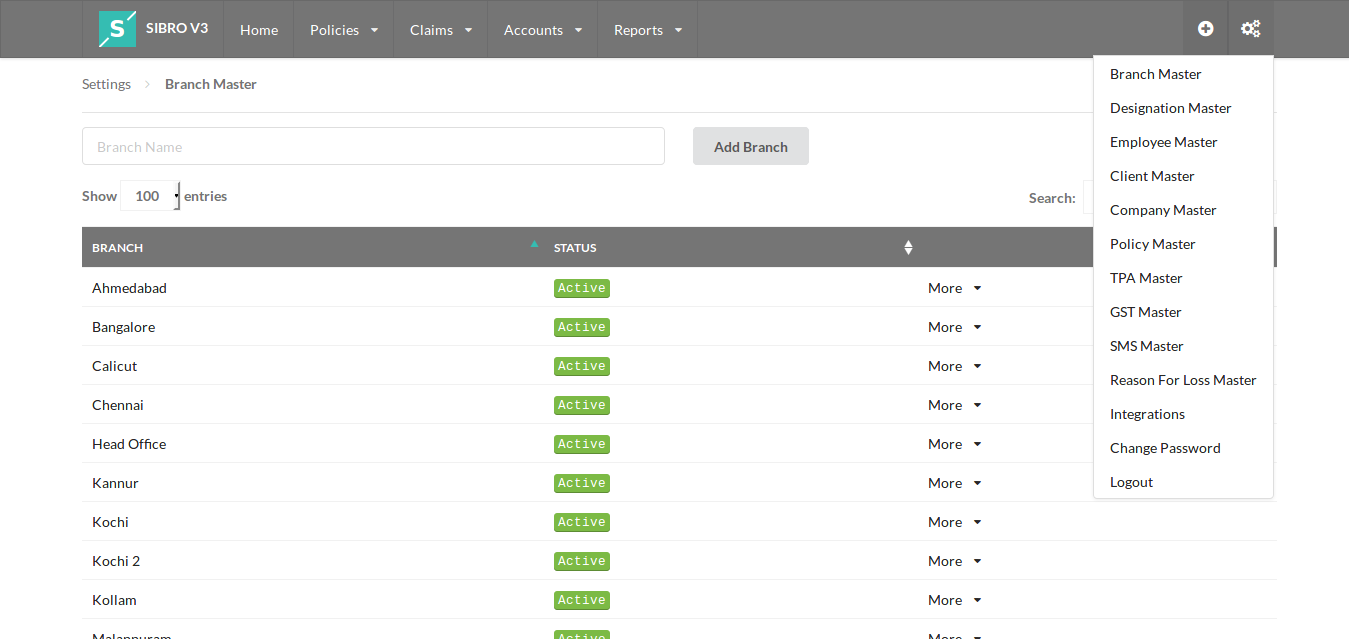Click Settings breadcrumb link
The image size is (1349, 639).
click(106, 84)
